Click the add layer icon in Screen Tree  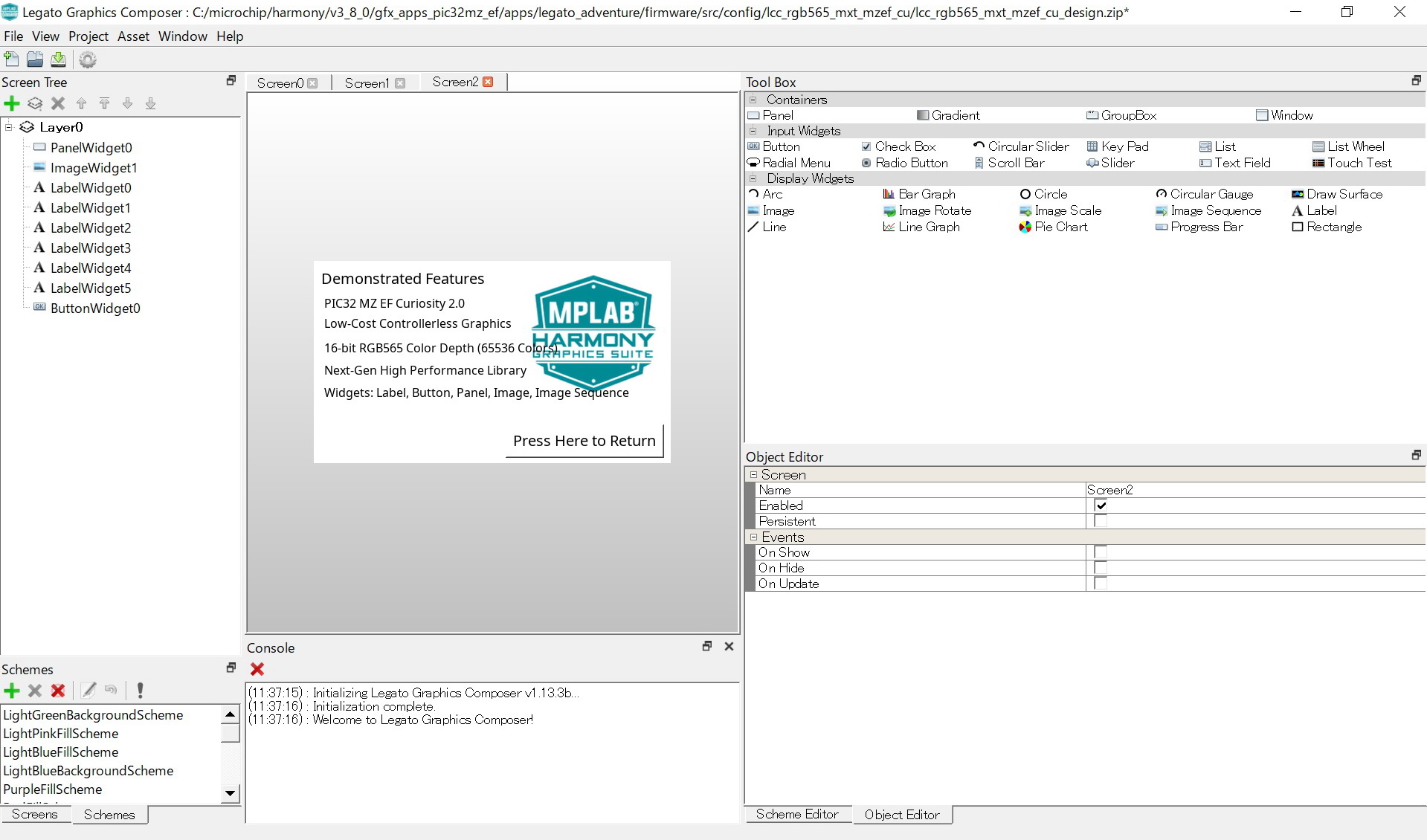(35, 103)
